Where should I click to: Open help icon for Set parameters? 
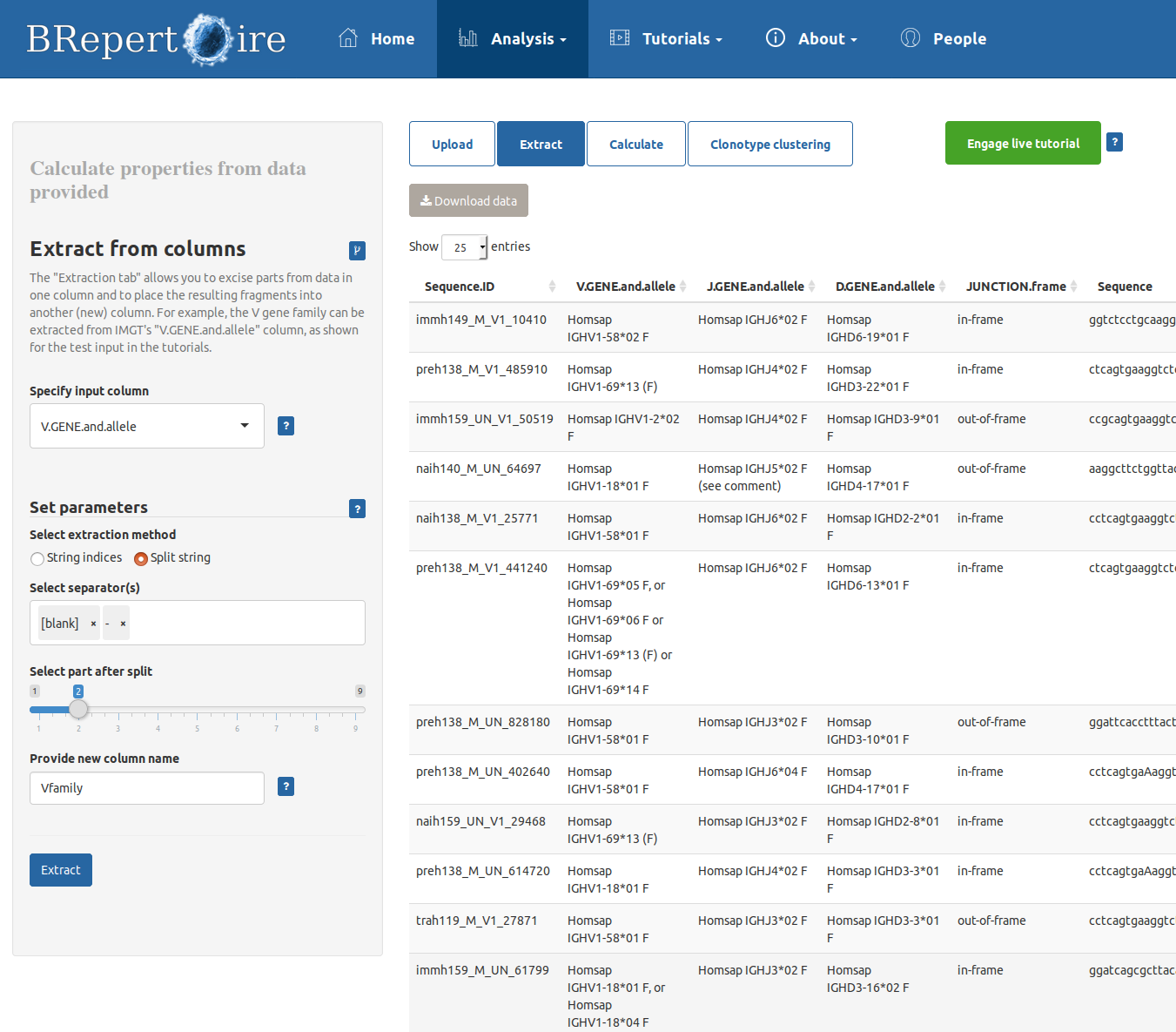pos(357,509)
